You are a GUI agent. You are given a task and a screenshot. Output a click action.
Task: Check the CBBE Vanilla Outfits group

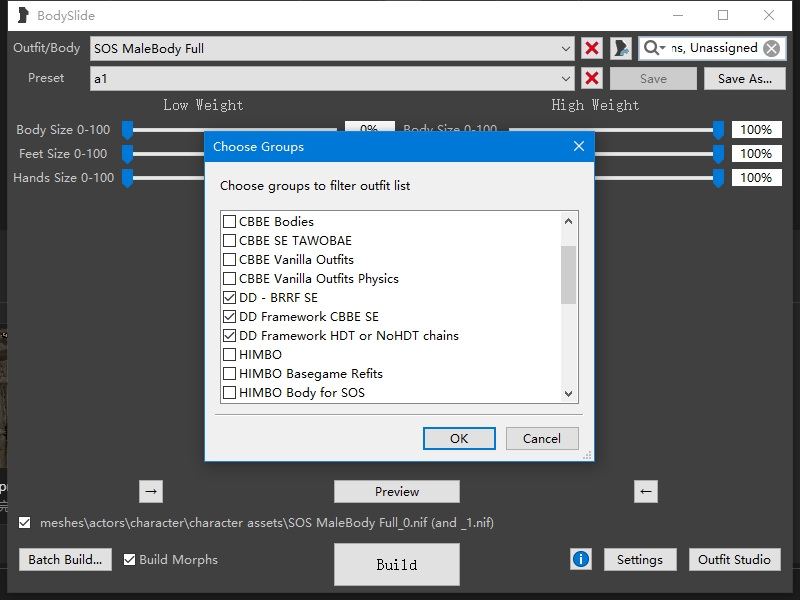[x=230, y=259]
